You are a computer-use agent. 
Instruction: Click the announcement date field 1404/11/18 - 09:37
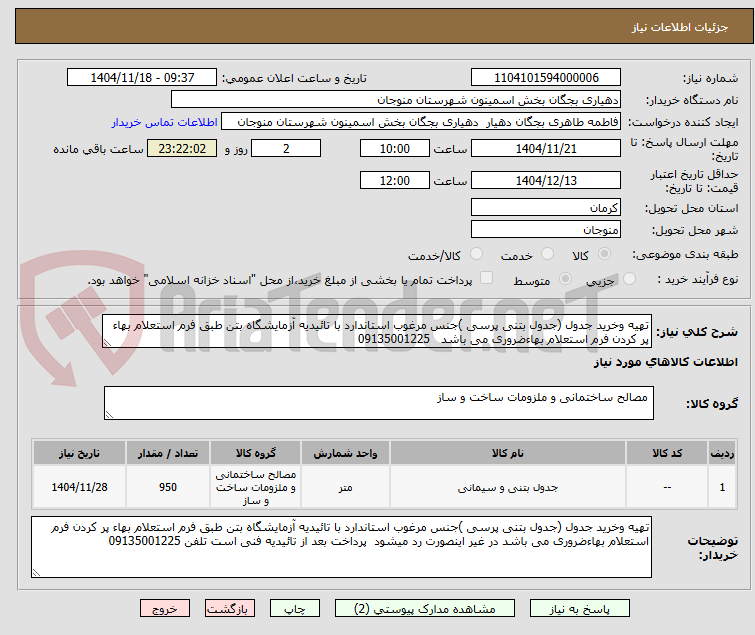(x=142, y=78)
